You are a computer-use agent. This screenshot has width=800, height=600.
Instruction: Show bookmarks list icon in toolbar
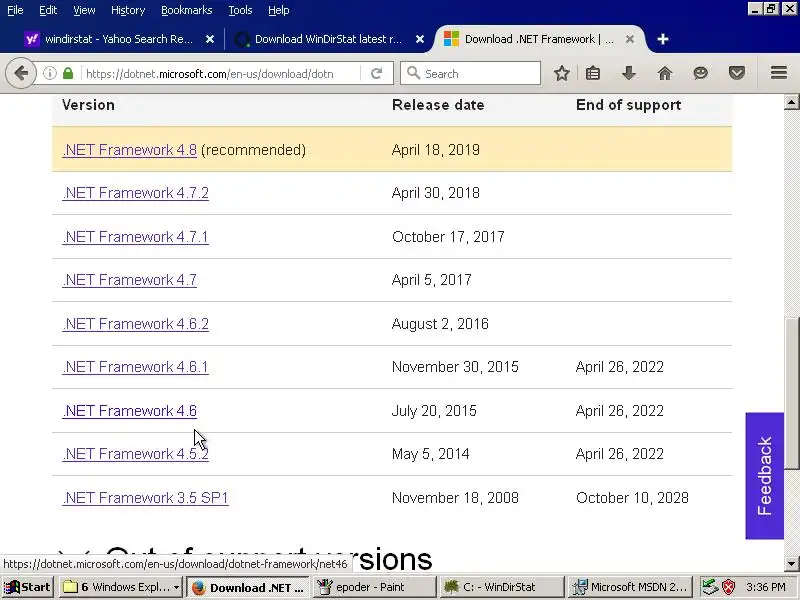pyautogui.click(x=593, y=73)
